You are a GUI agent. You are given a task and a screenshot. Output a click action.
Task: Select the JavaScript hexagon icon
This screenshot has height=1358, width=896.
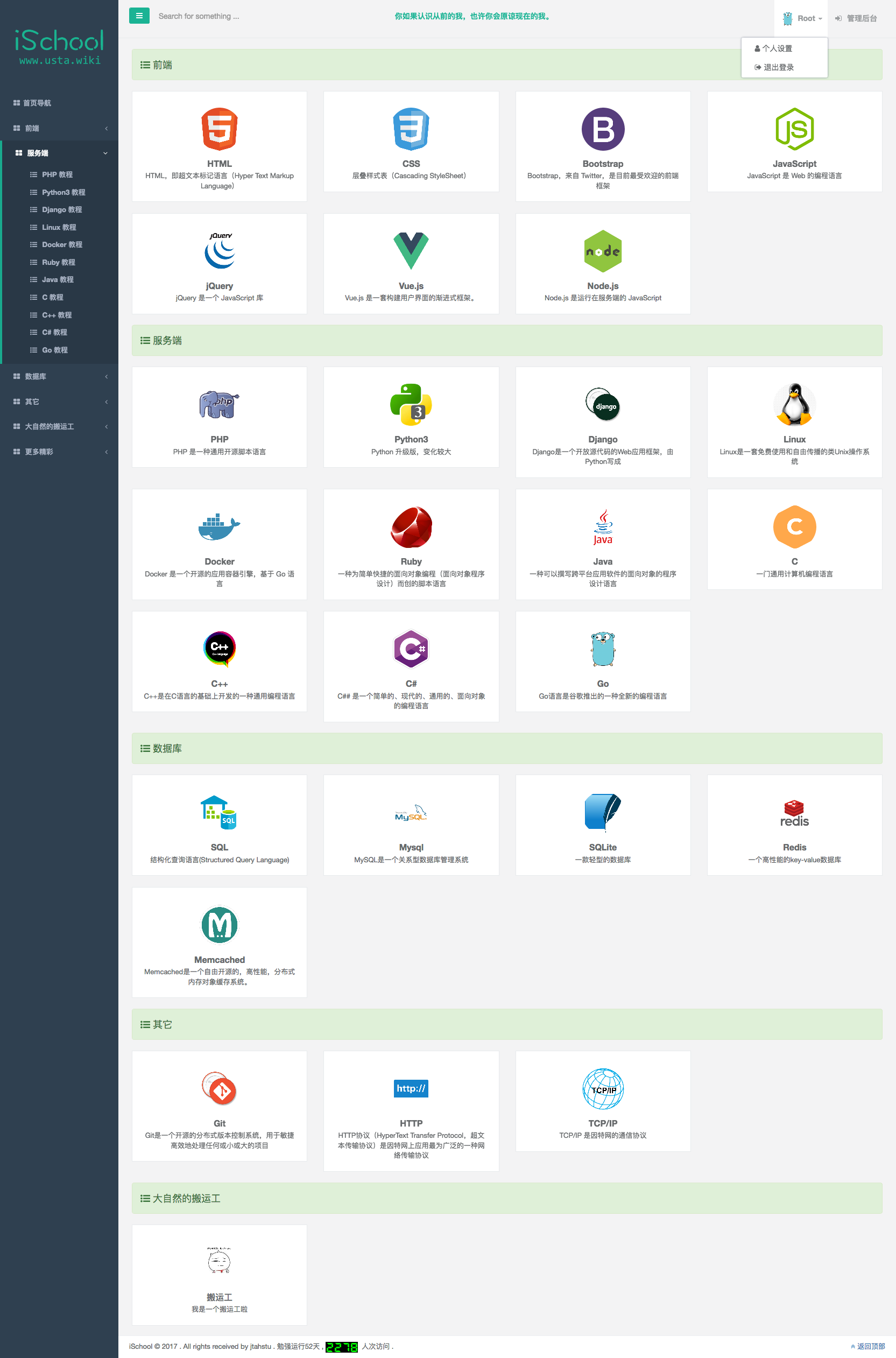(x=794, y=129)
